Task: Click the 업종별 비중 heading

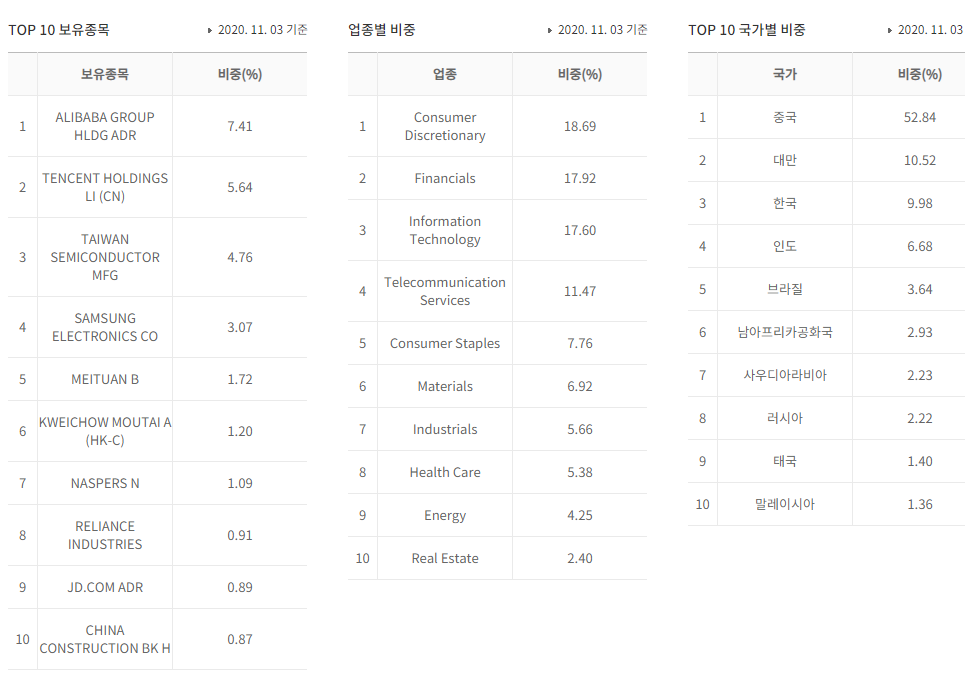Action: (382, 30)
